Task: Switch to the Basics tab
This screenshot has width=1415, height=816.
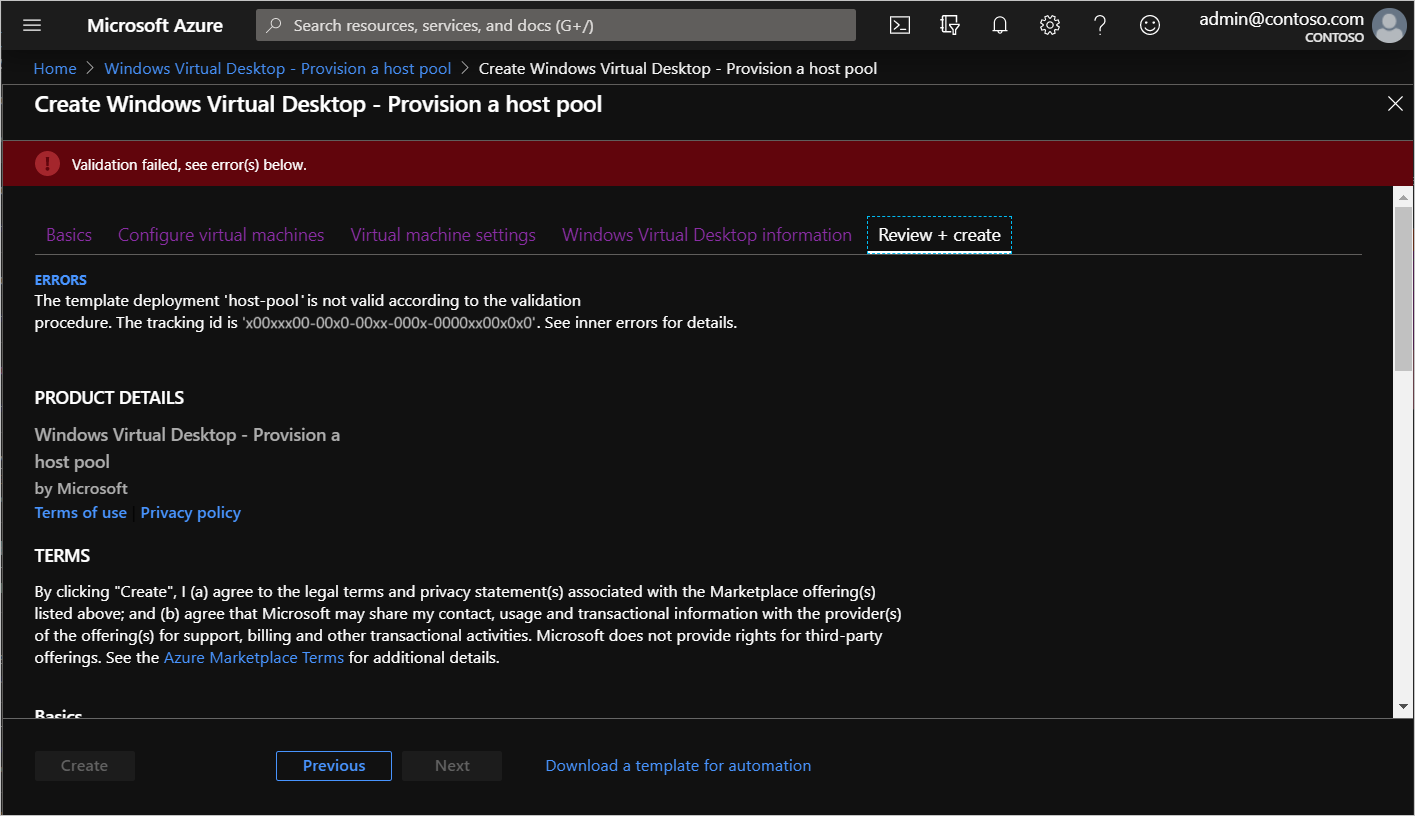Action: coord(68,234)
